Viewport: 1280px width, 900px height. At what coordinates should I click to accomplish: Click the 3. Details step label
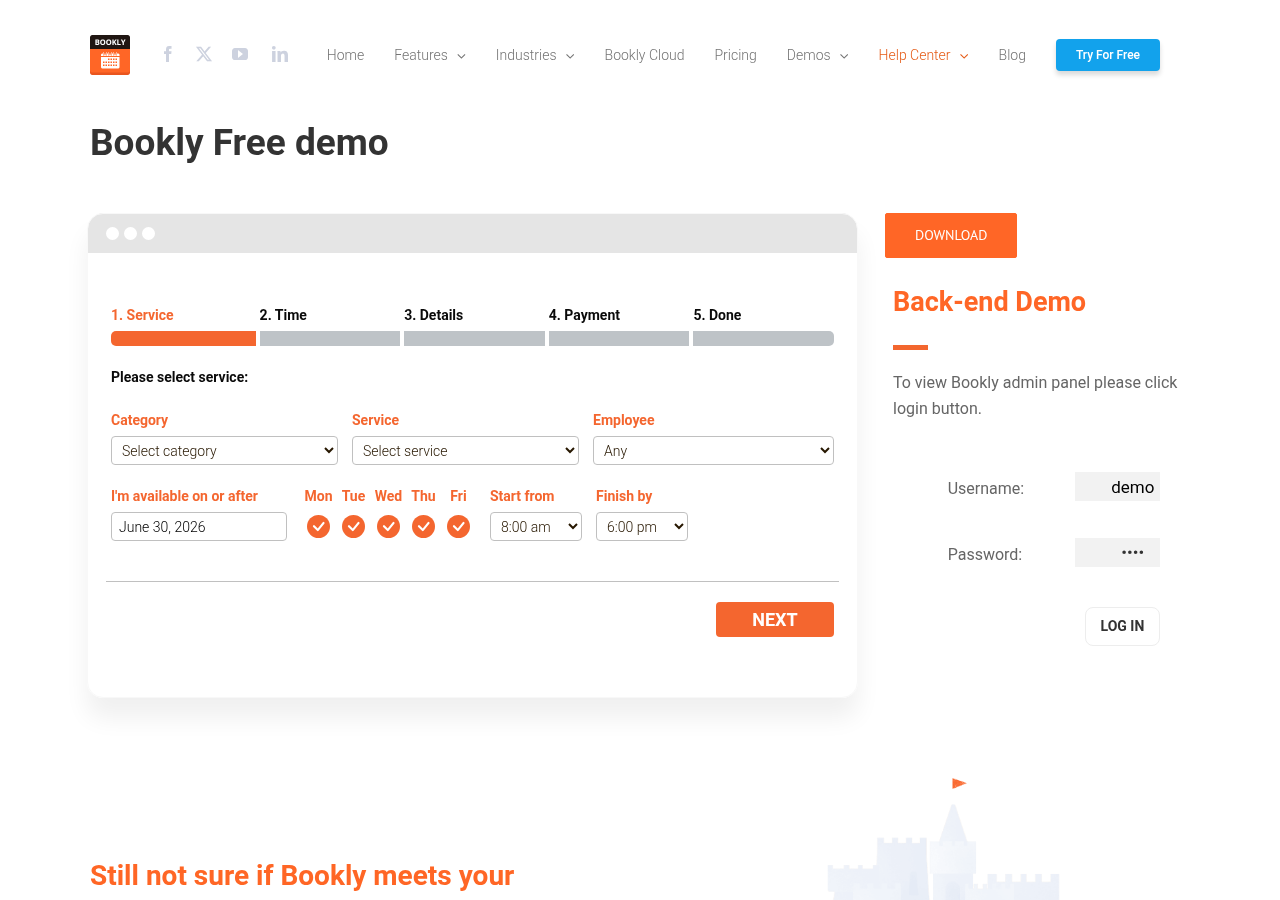[434, 315]
